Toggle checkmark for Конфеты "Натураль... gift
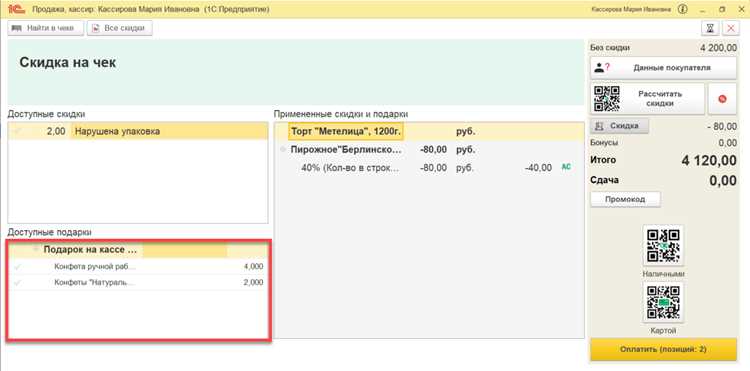The image size is (750, 371). pos(18,283)
